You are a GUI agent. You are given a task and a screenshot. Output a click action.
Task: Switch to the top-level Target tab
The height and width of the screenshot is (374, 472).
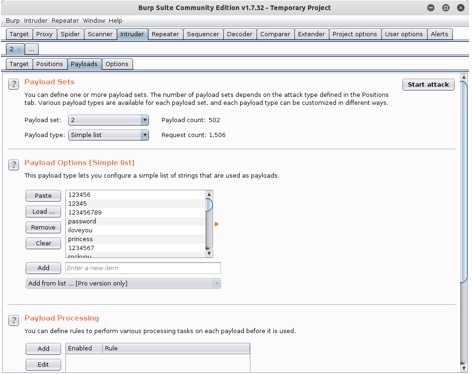19,34
